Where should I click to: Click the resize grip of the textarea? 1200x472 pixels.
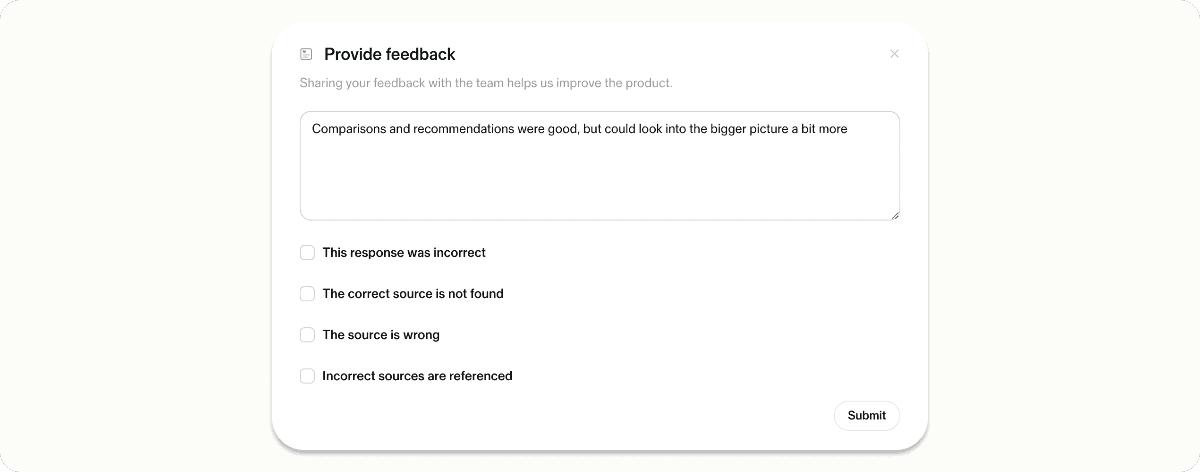pos(894,214)
